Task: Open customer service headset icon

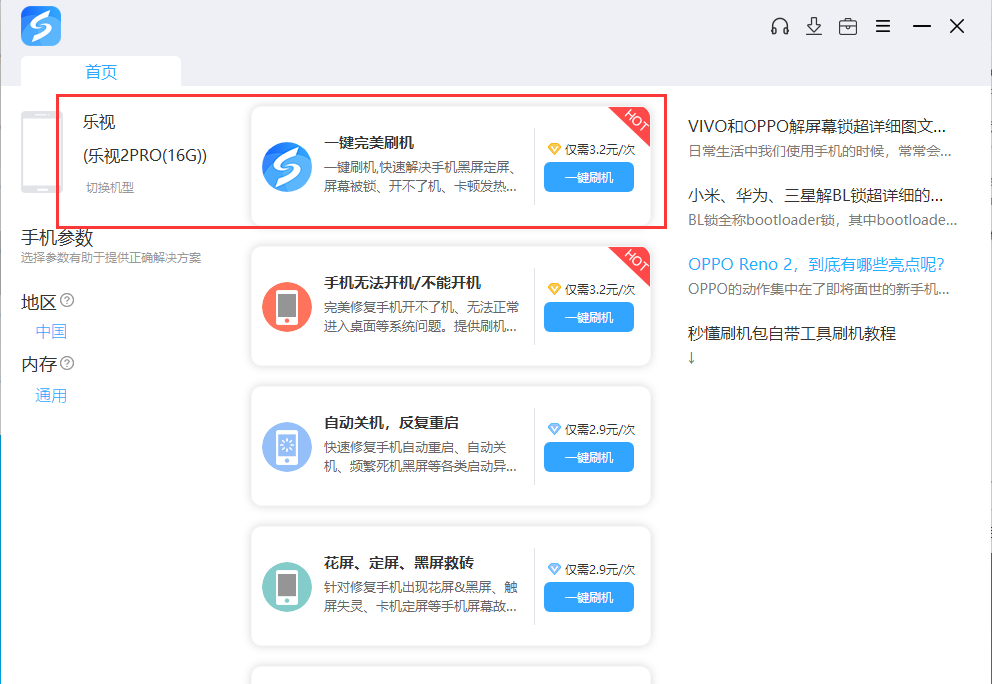Action: click(x=779, y=26)
